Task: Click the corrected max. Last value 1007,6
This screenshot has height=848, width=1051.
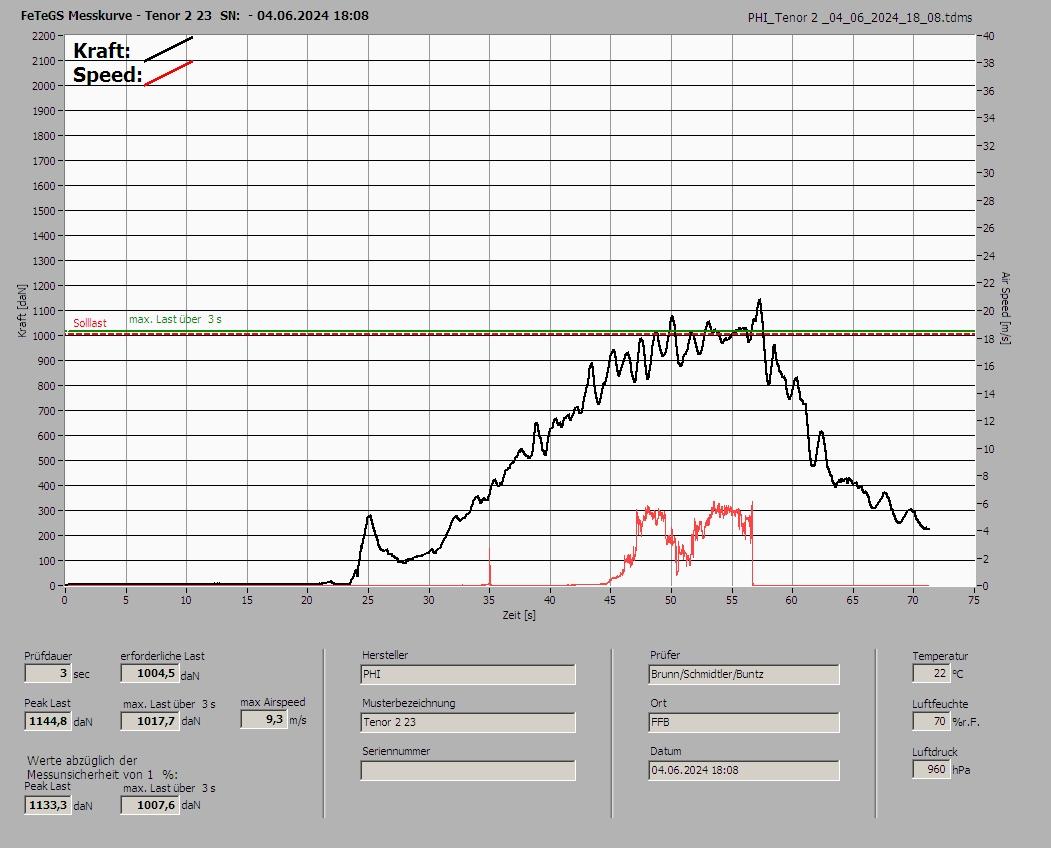Action: pos(150,805)
